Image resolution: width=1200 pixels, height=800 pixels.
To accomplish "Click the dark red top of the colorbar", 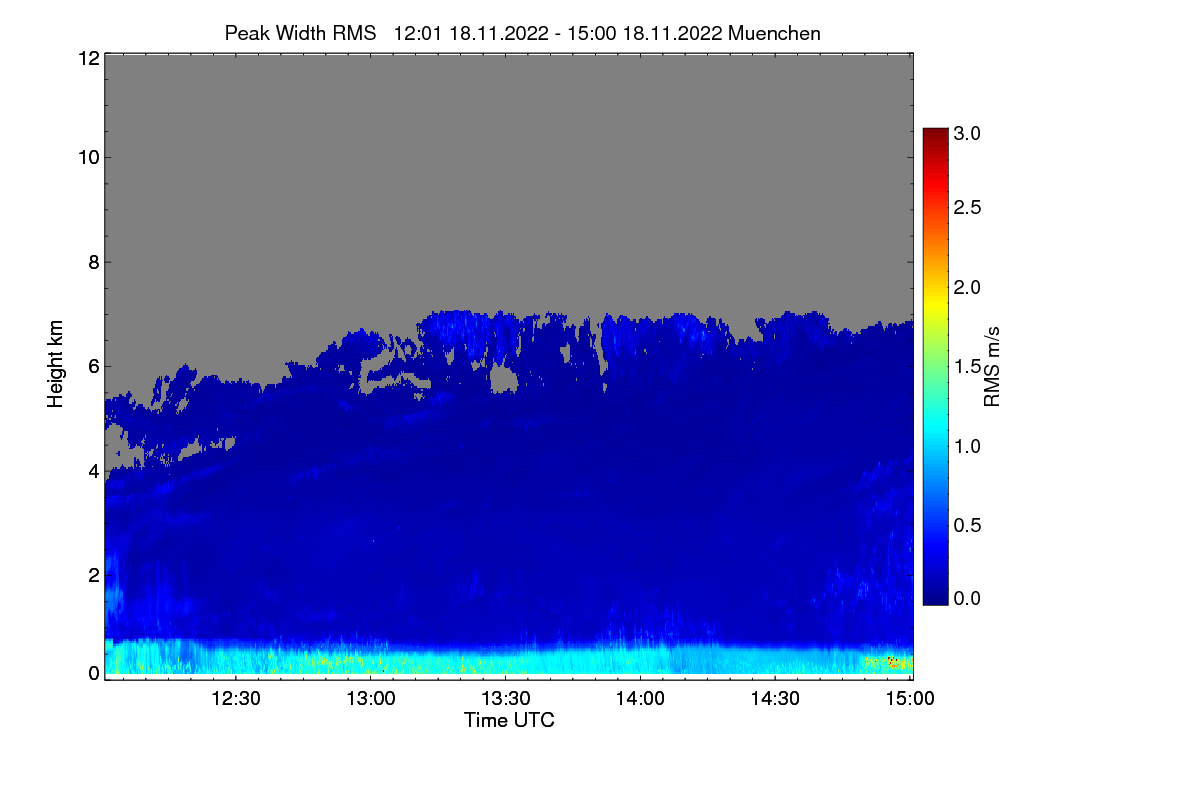I will [x=935, y=135].
